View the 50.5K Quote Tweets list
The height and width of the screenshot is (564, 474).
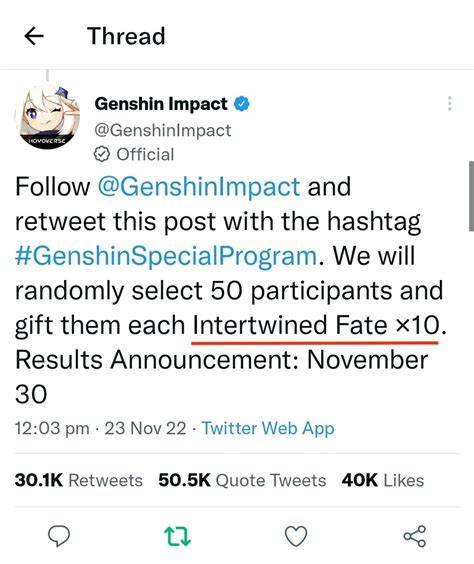coord(242,480)
